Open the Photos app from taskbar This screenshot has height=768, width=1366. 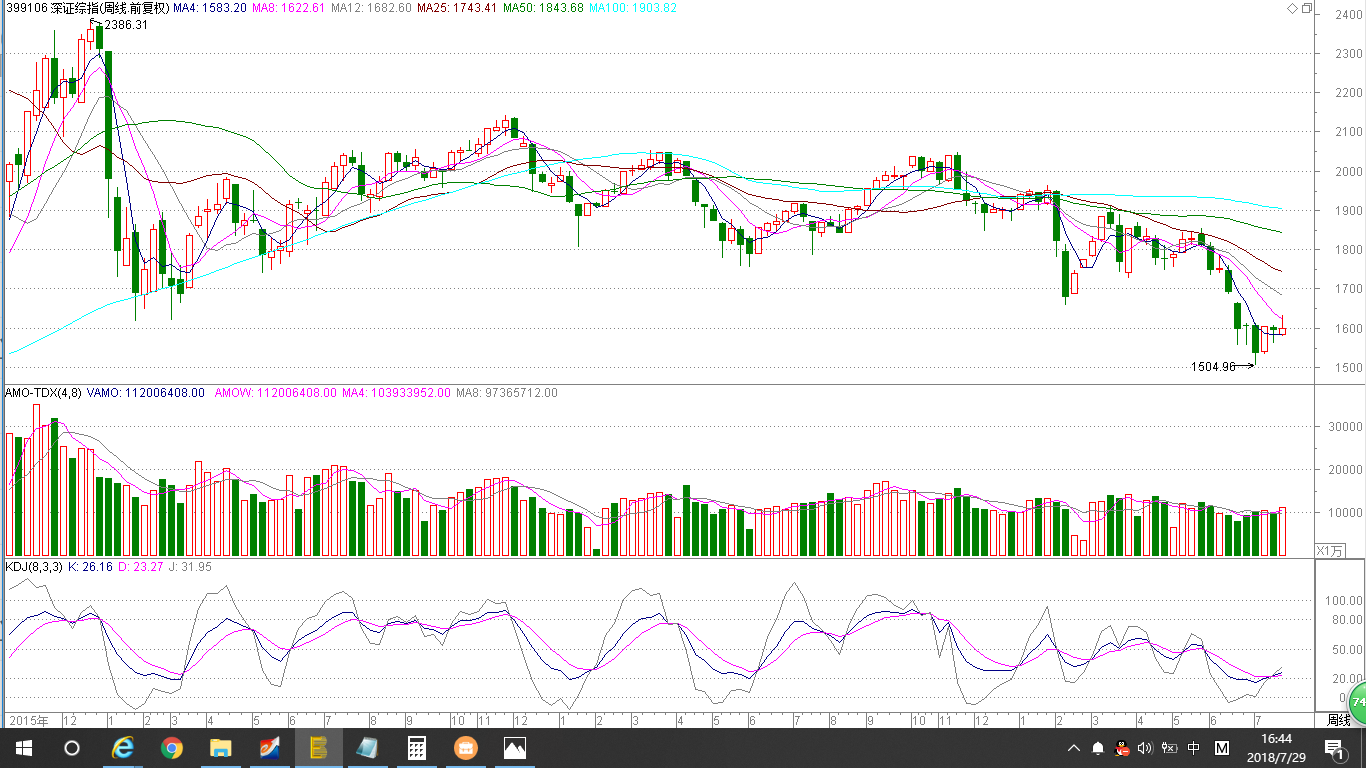pos(515,748)
